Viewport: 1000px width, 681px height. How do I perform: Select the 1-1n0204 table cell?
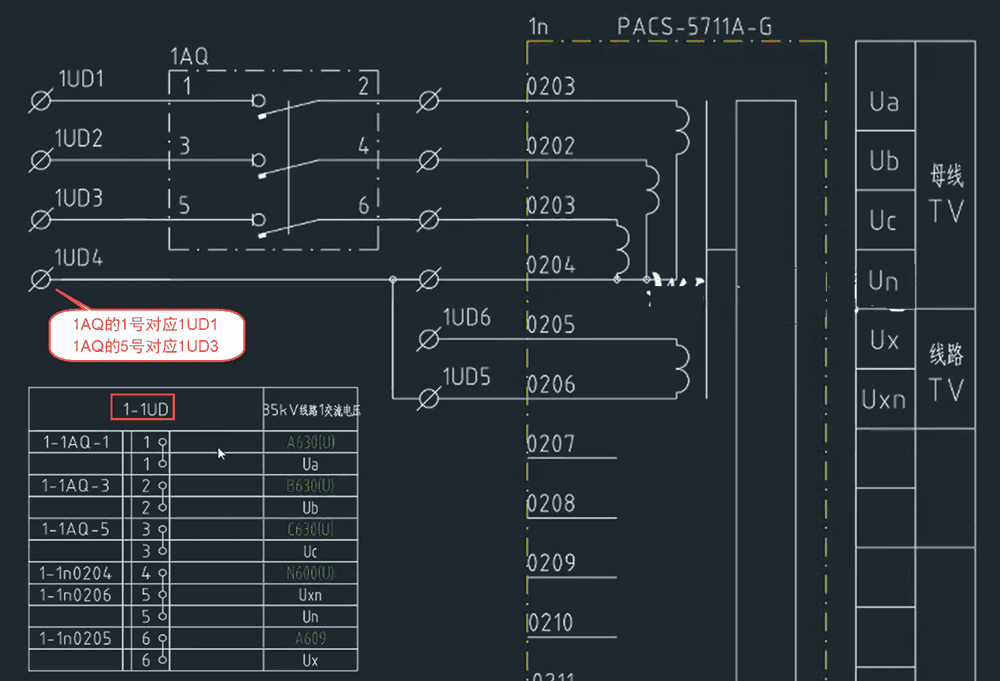coord(76,574)
